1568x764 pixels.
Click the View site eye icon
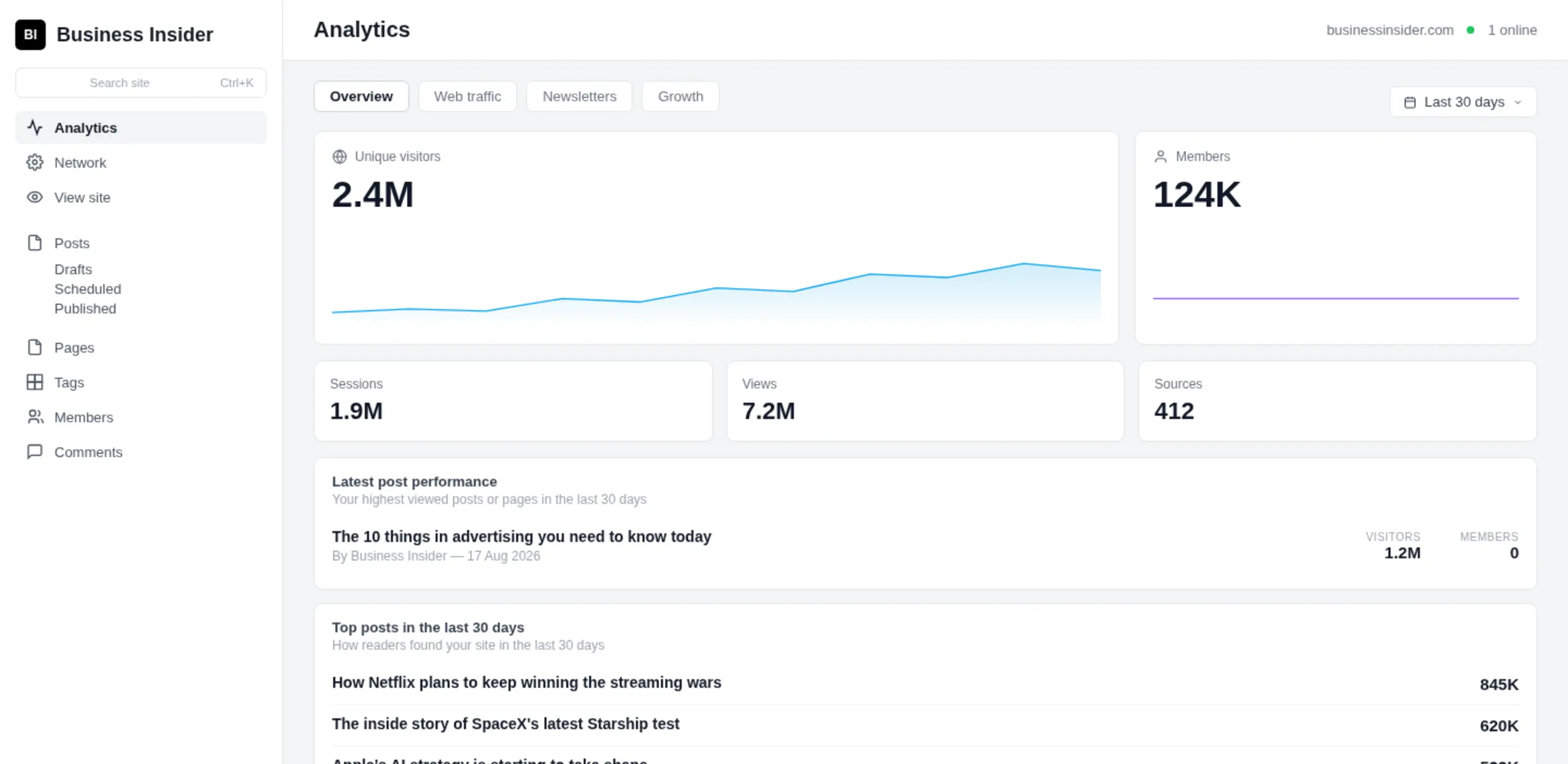point(35,197)
